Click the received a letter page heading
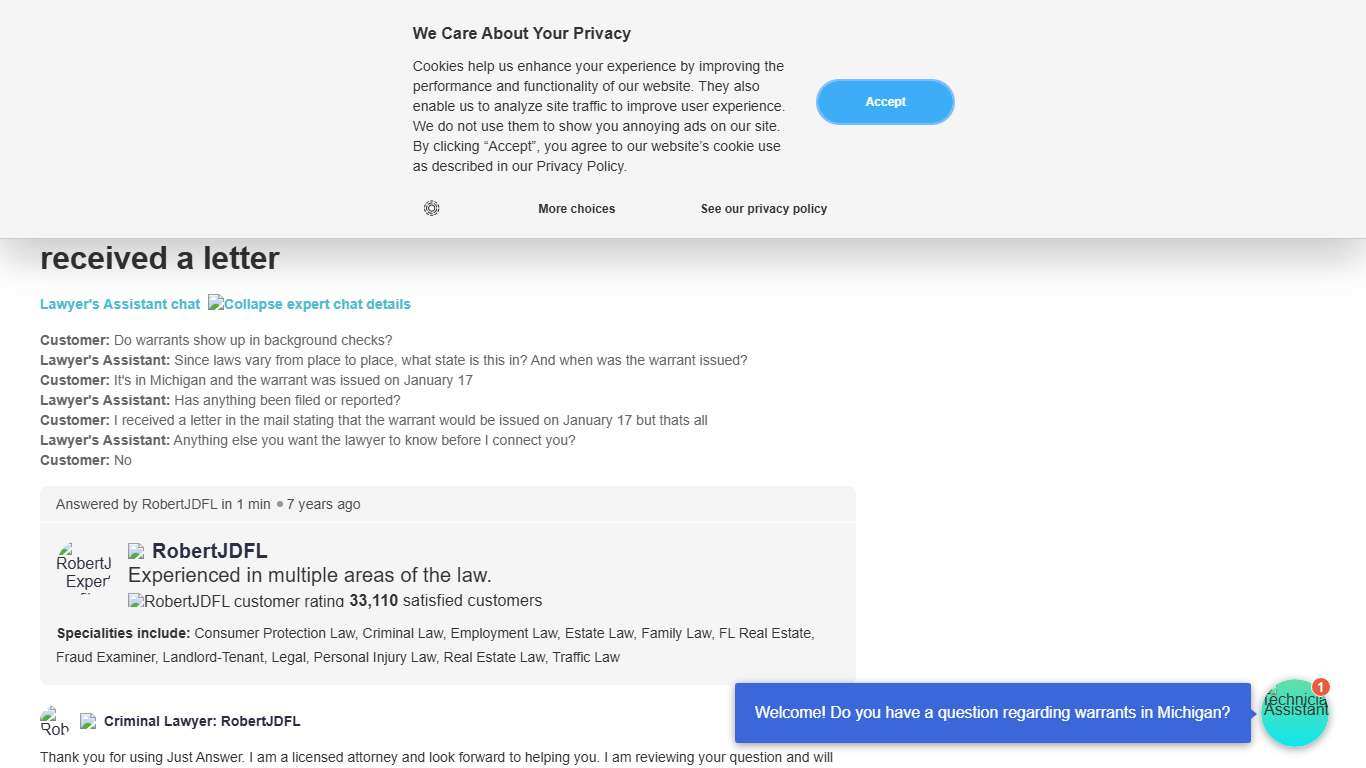This screenshot has width=1366, height=768. coord(160,258)
